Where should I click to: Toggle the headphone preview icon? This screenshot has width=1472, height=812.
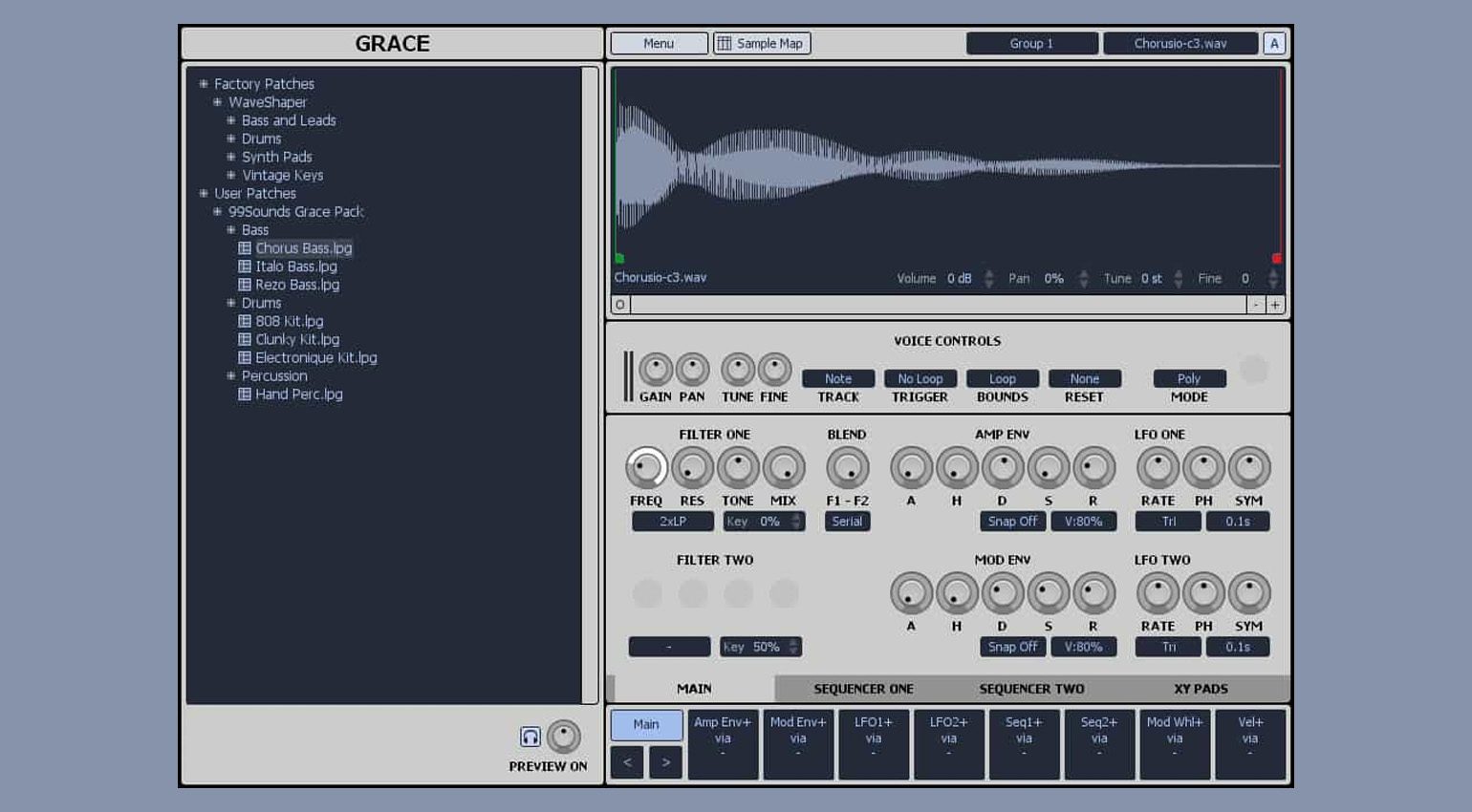tap(530, 737)
